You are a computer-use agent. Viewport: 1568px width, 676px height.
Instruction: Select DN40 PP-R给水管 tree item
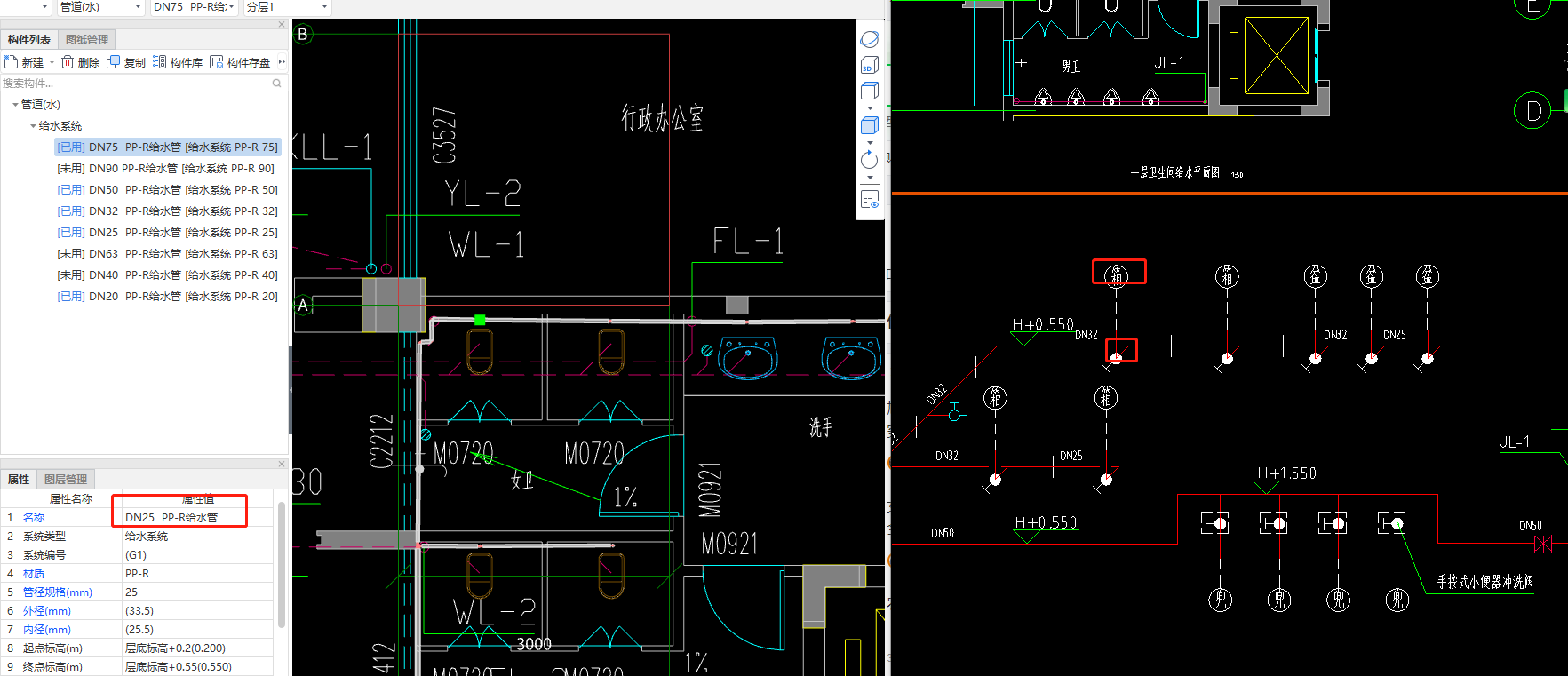(x=167, y=274)
